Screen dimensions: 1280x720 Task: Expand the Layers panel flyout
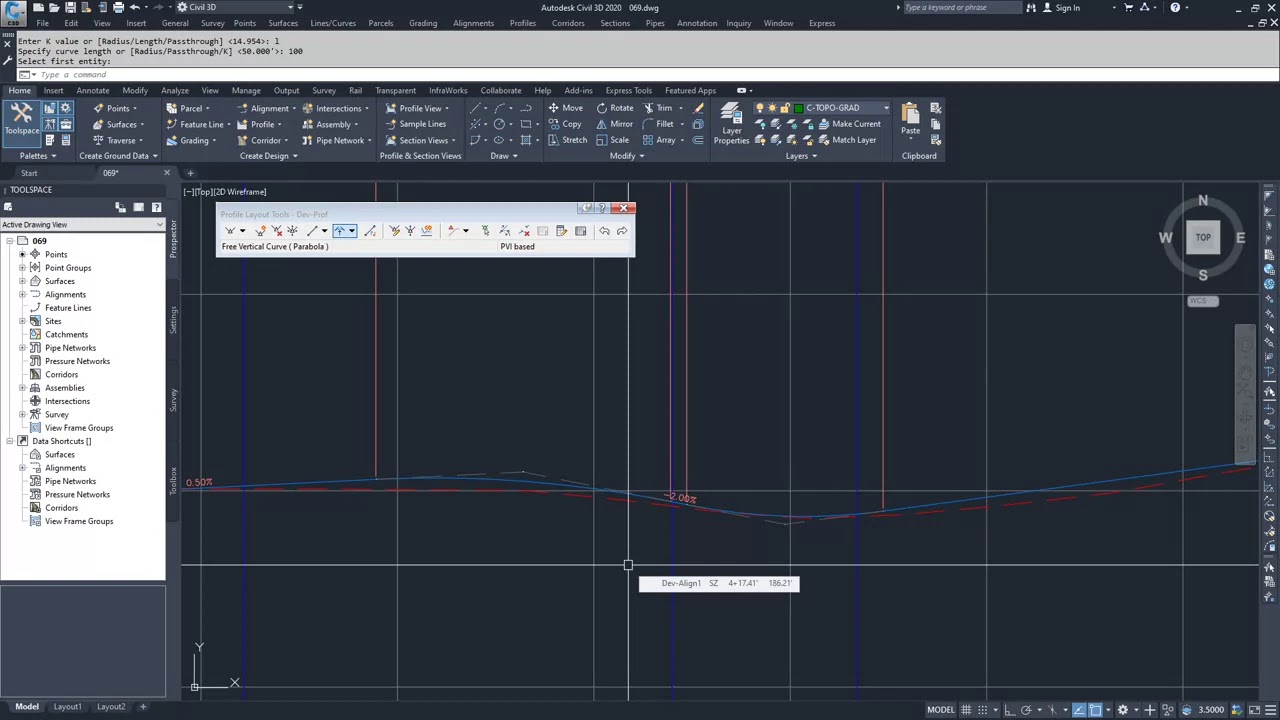pos(801,156)
